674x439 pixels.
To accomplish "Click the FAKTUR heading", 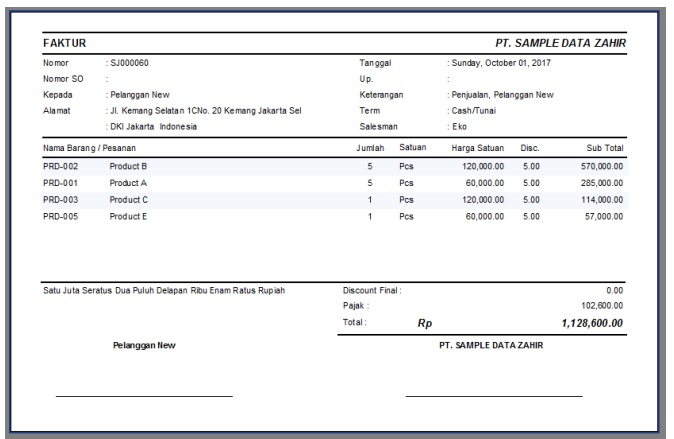I will click(64, 44).
